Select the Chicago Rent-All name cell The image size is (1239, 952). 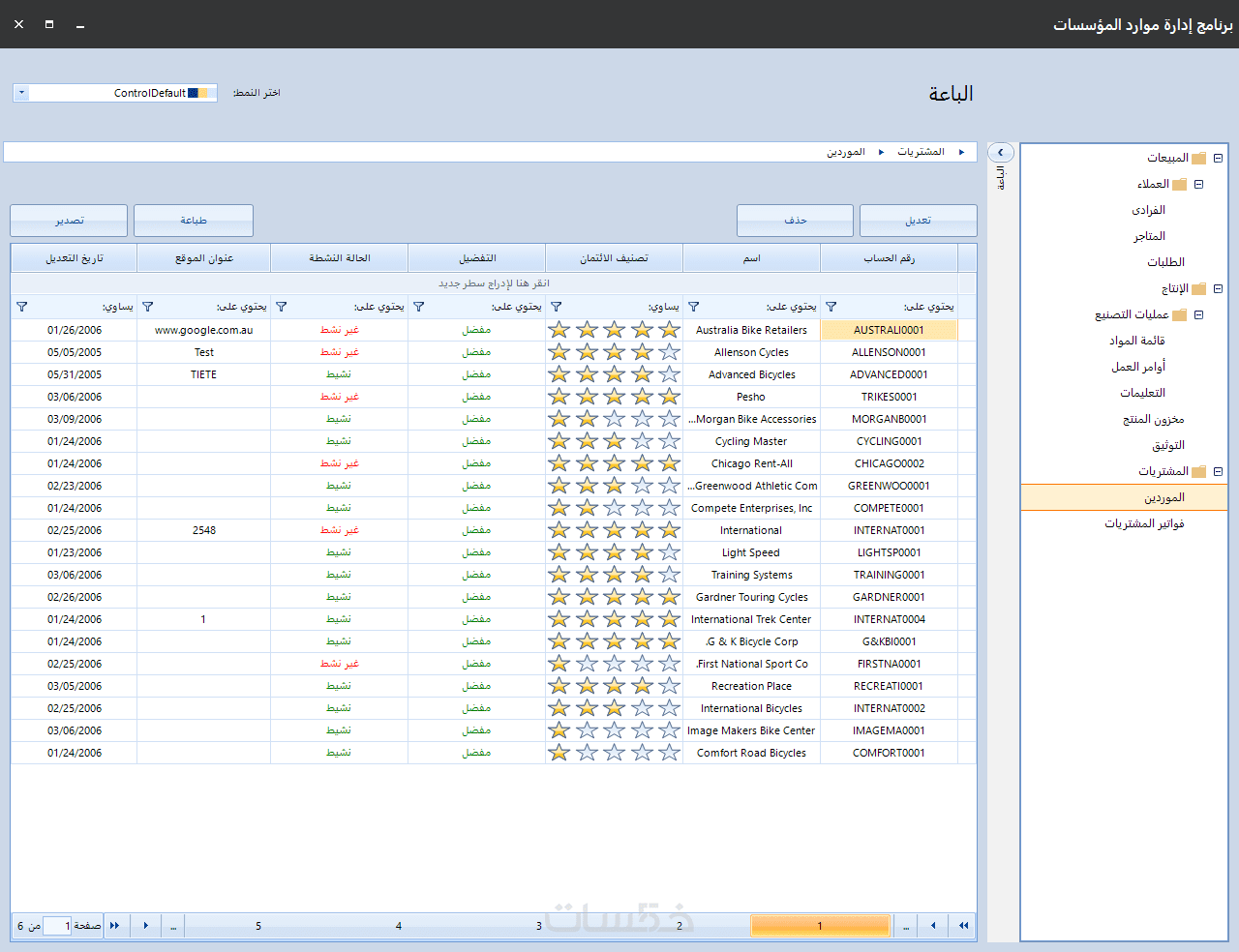tap(751, 463)
